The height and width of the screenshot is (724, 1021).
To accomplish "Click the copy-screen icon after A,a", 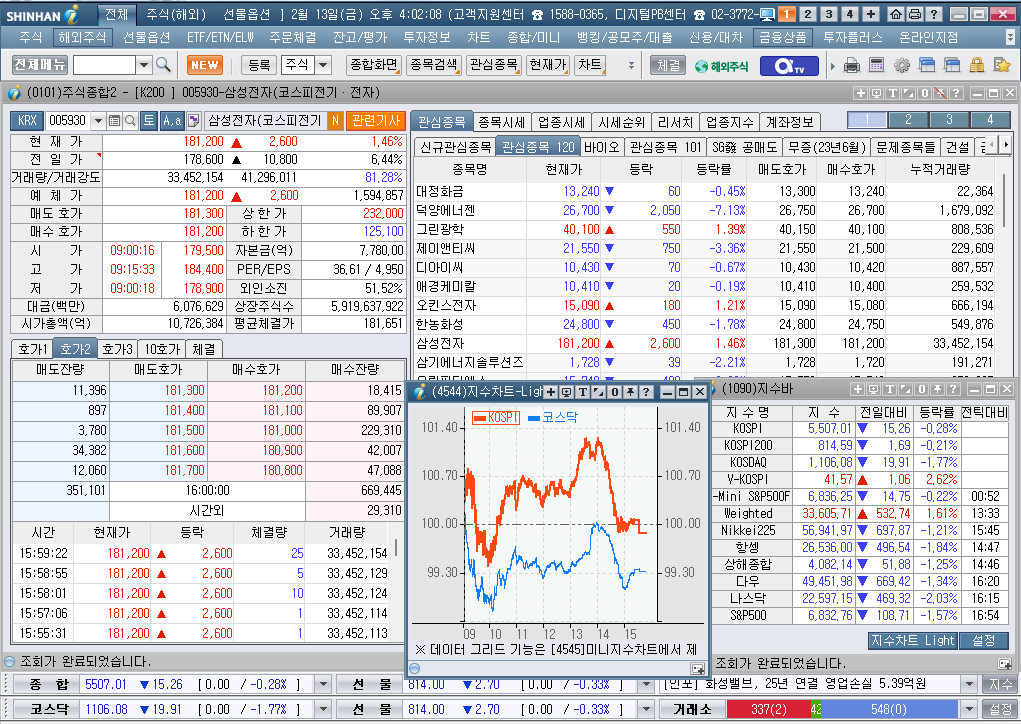I will tap(193, 120).
